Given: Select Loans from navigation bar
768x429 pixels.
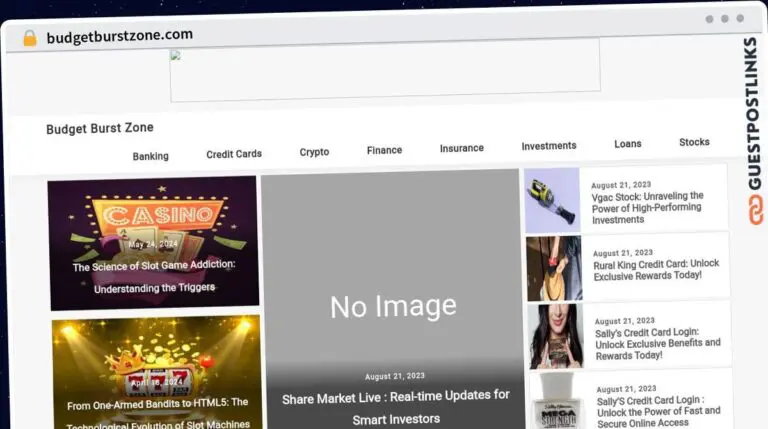Looking at the screenshot, I should coord(627,144).
